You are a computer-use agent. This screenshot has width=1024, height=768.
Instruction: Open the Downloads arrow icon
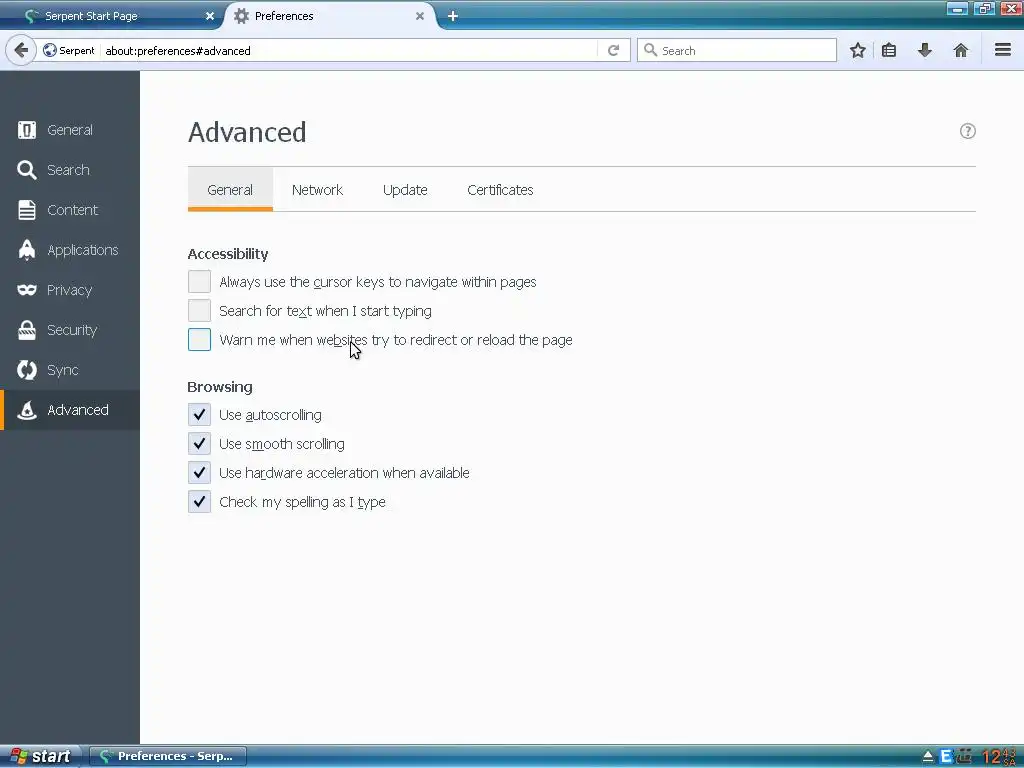(925, 50)
